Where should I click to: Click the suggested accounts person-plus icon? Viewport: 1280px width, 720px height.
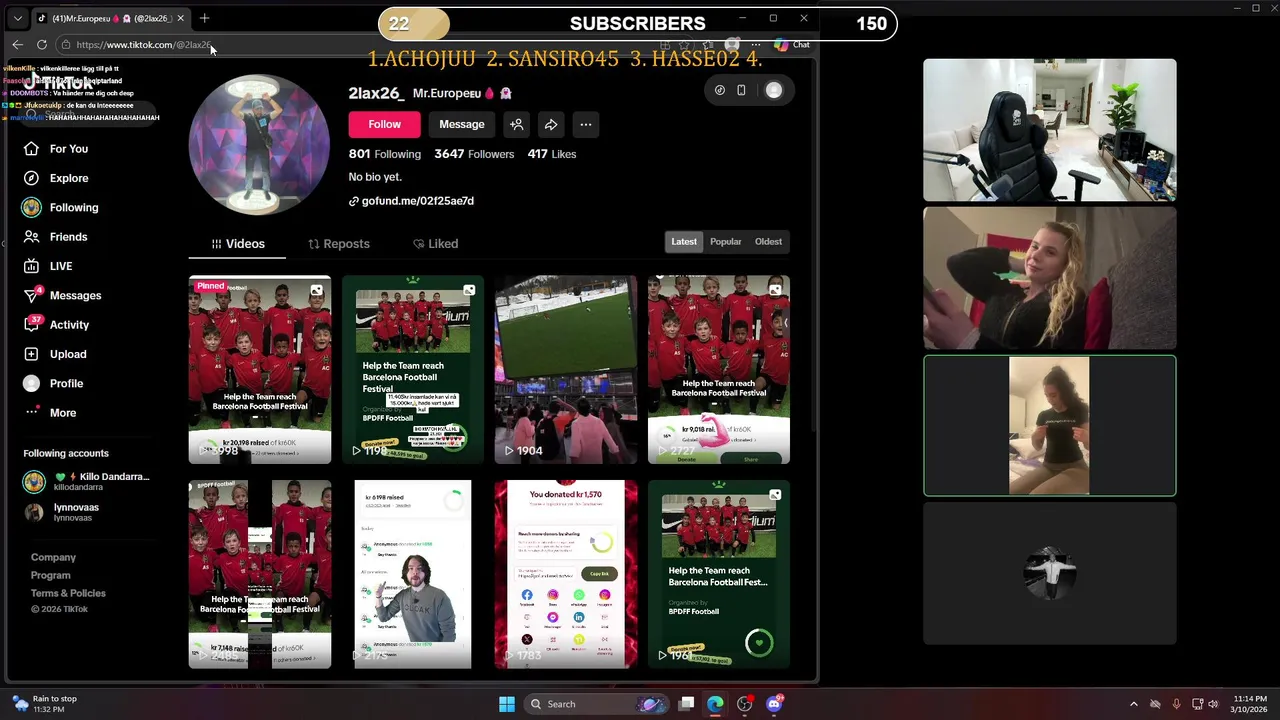(517, 124)
